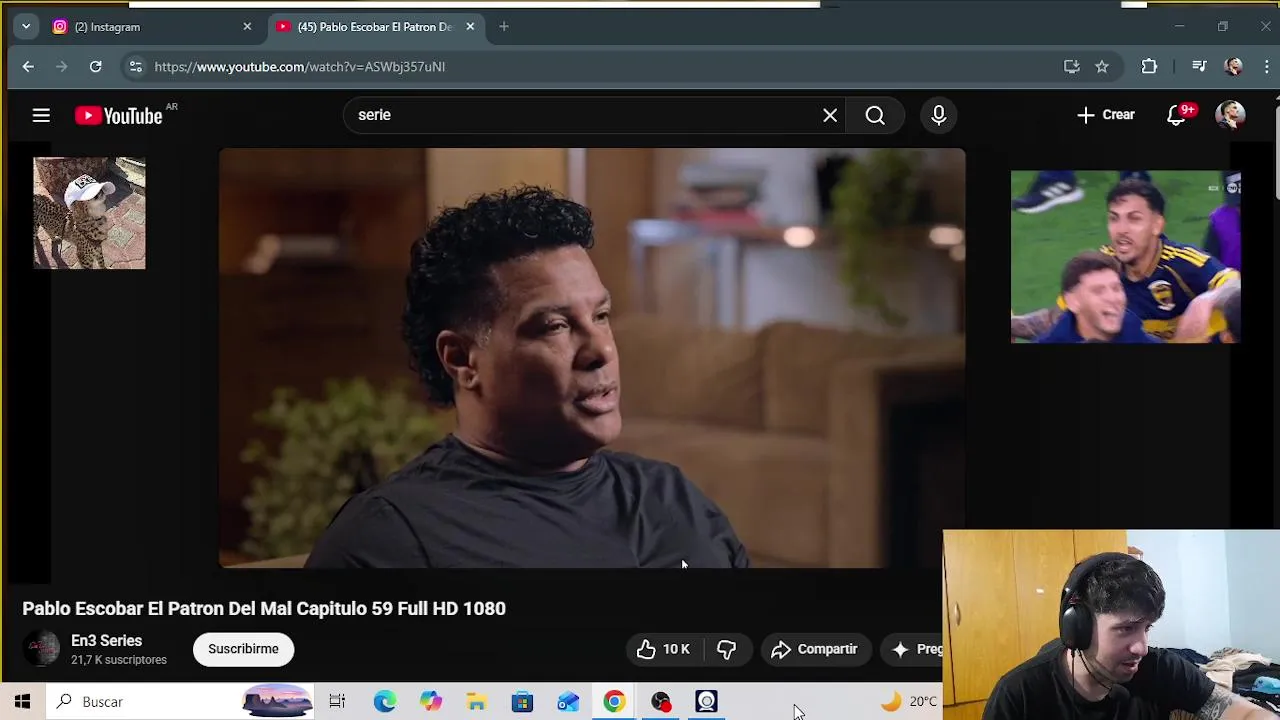The height and width of the screenshot is (720, 1280).
Task: Like the video with the thumbs-up
Action: click(662, 649)
